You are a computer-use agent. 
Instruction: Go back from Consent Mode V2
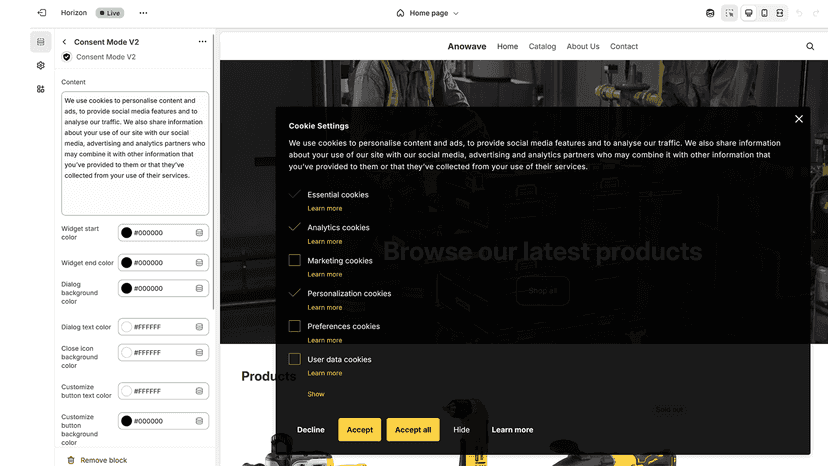64,42
